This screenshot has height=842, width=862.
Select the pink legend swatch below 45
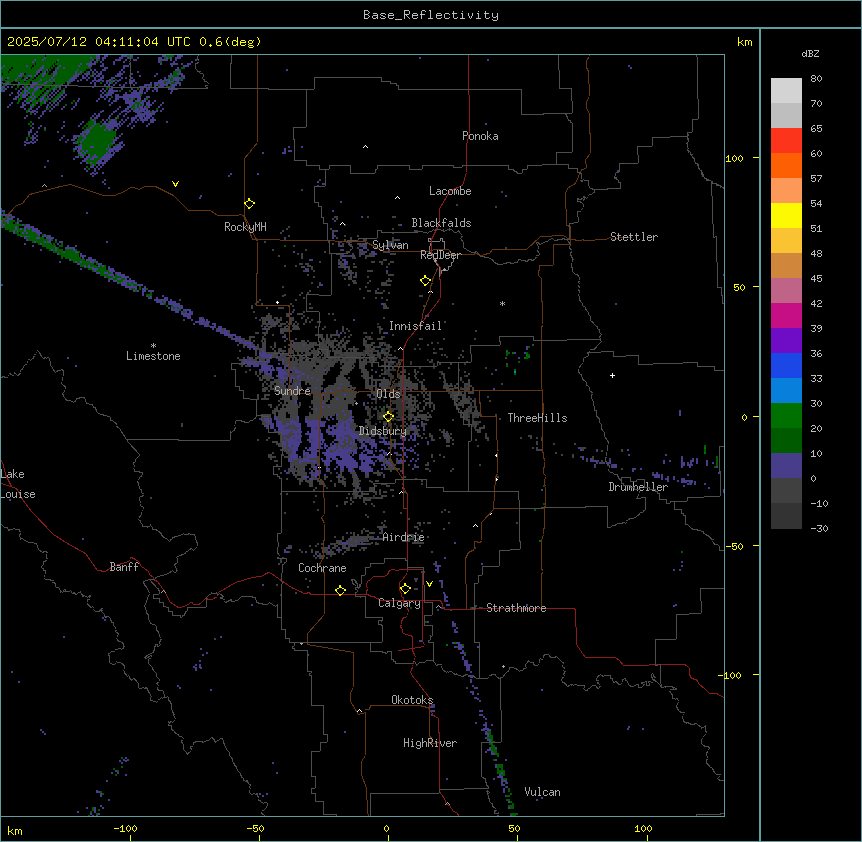click(786, 291)
